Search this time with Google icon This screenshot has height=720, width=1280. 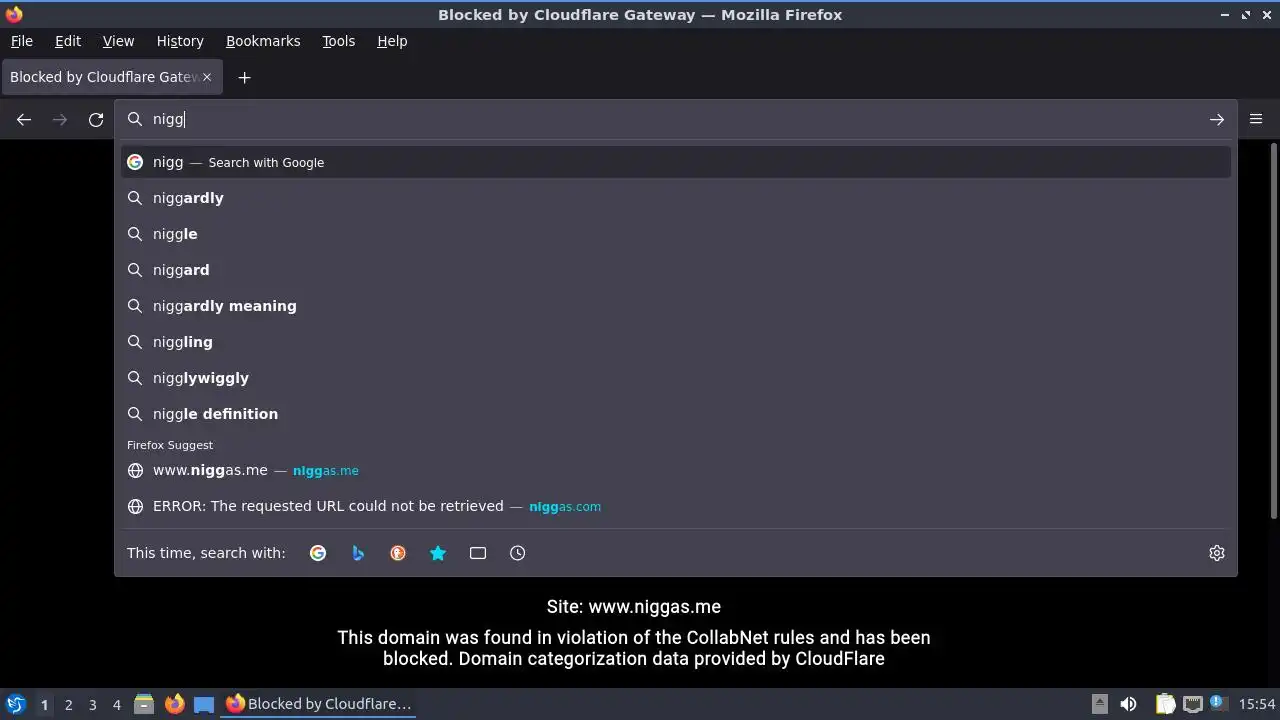coord(318,553)
